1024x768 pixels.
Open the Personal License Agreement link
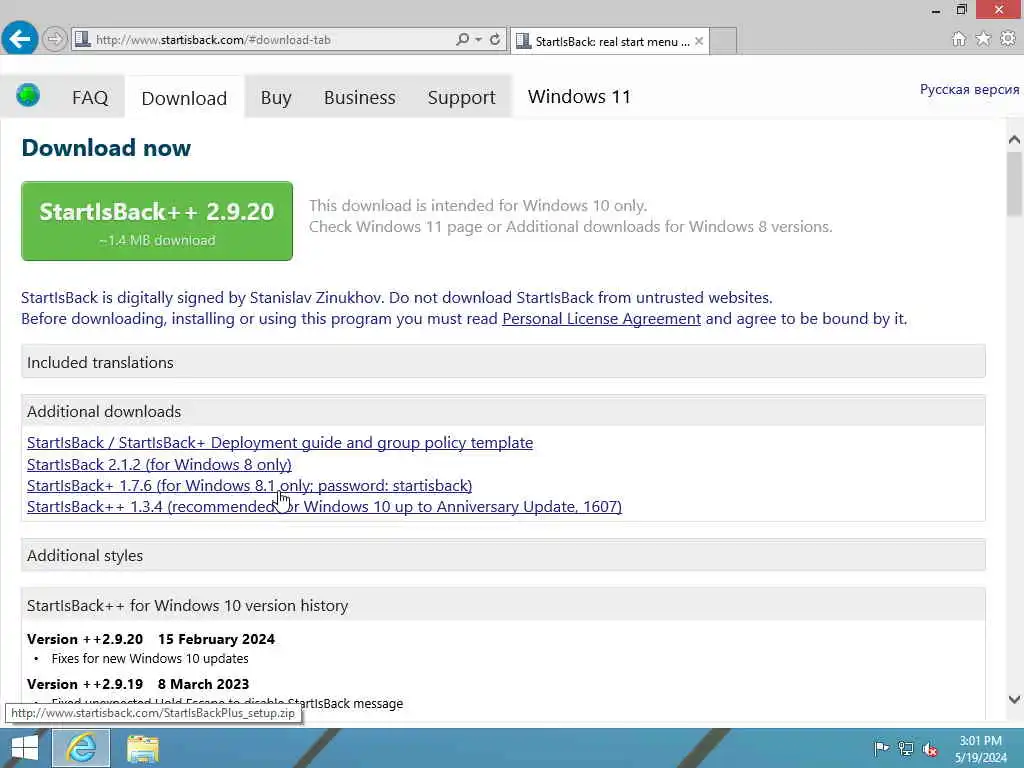[601, 319]
